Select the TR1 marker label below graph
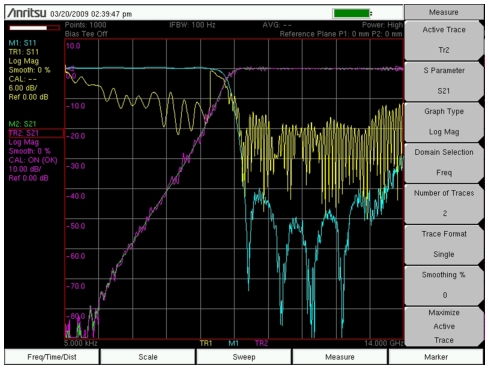The width and height of the screenshot is (489, 368). 206,343
